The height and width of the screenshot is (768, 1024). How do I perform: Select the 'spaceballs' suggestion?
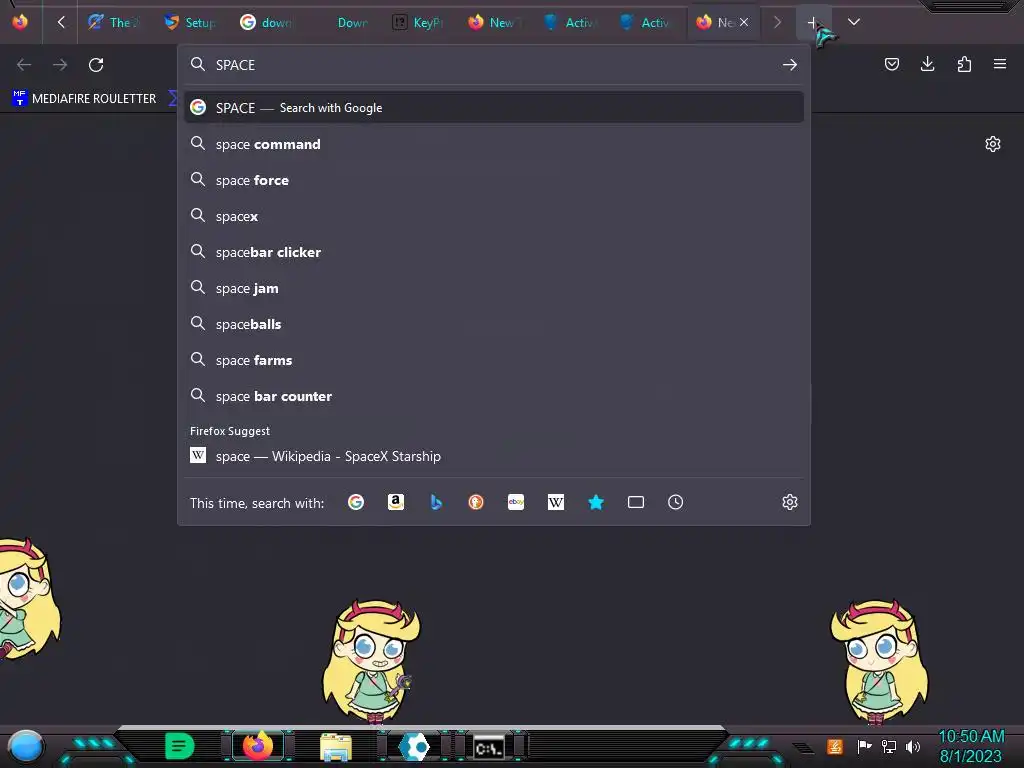pyautogui.click(x=494, y=323)
